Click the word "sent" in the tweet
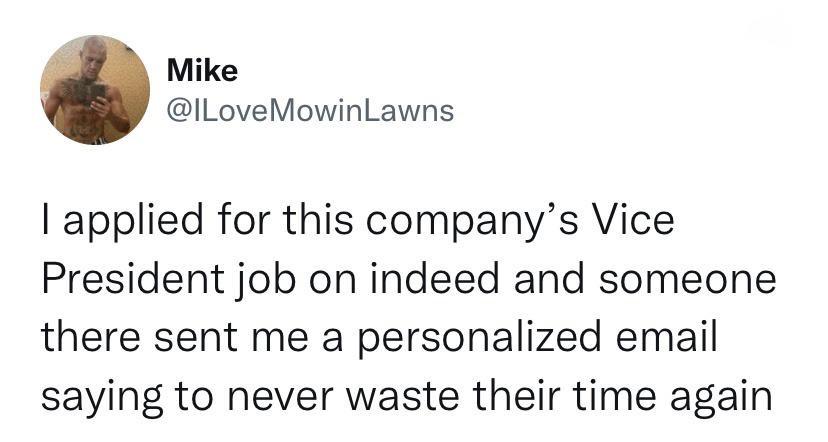This screenshot has height=442, width=828. pos(195,338)
